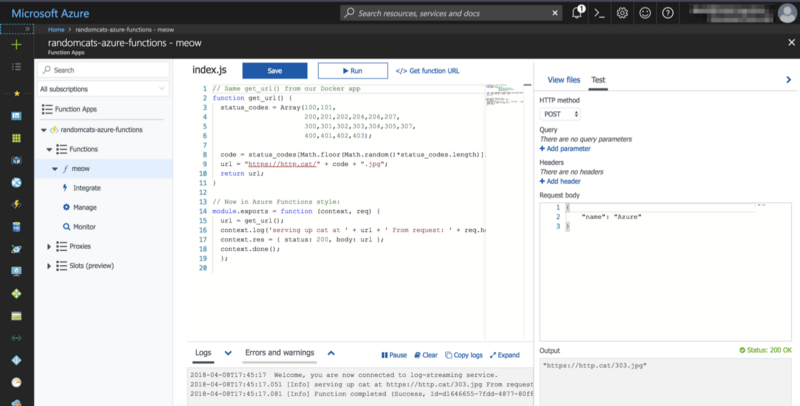Open the SQL databases cylinder icon
Screen dimensions: 800x406
click(16, 227)
